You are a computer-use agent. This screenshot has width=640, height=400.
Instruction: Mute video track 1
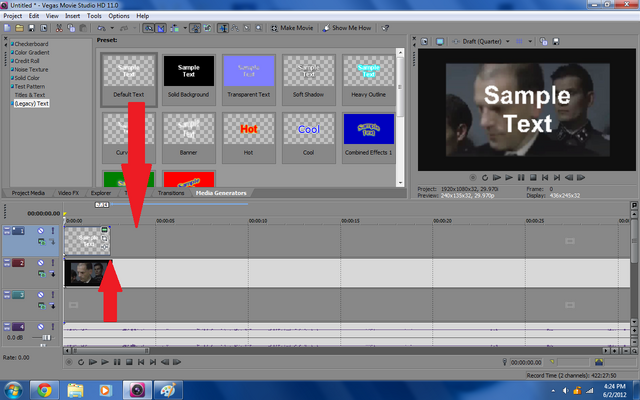(41, 231)
